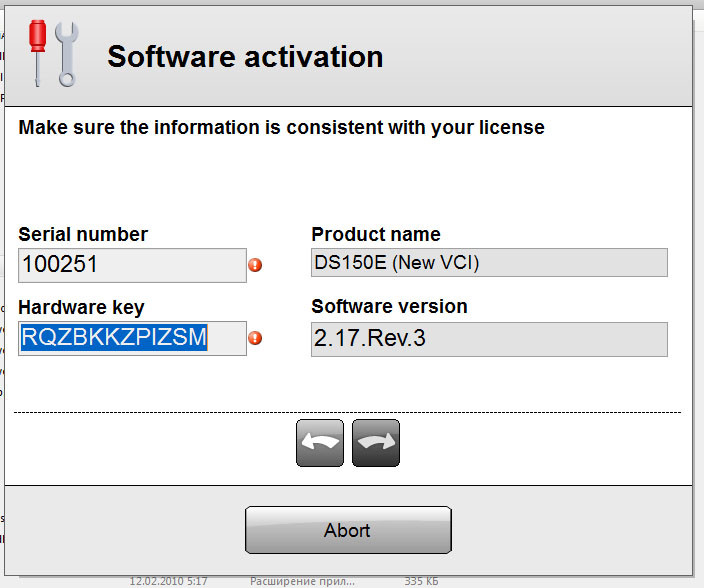The image size is (704, 588).
Task: Focus the Serial number field containing 100251
Action: 132,266
